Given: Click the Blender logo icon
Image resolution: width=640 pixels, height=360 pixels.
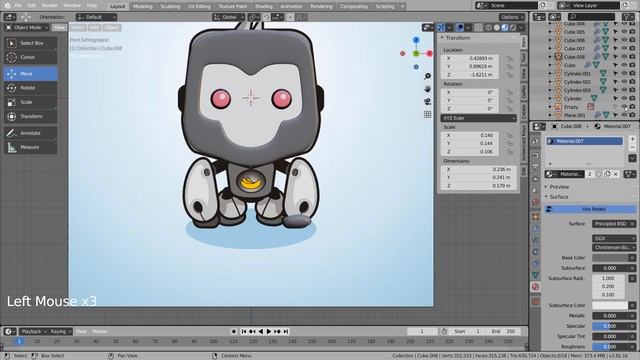Looking at the screenshot, I should (x=7, y=6).
